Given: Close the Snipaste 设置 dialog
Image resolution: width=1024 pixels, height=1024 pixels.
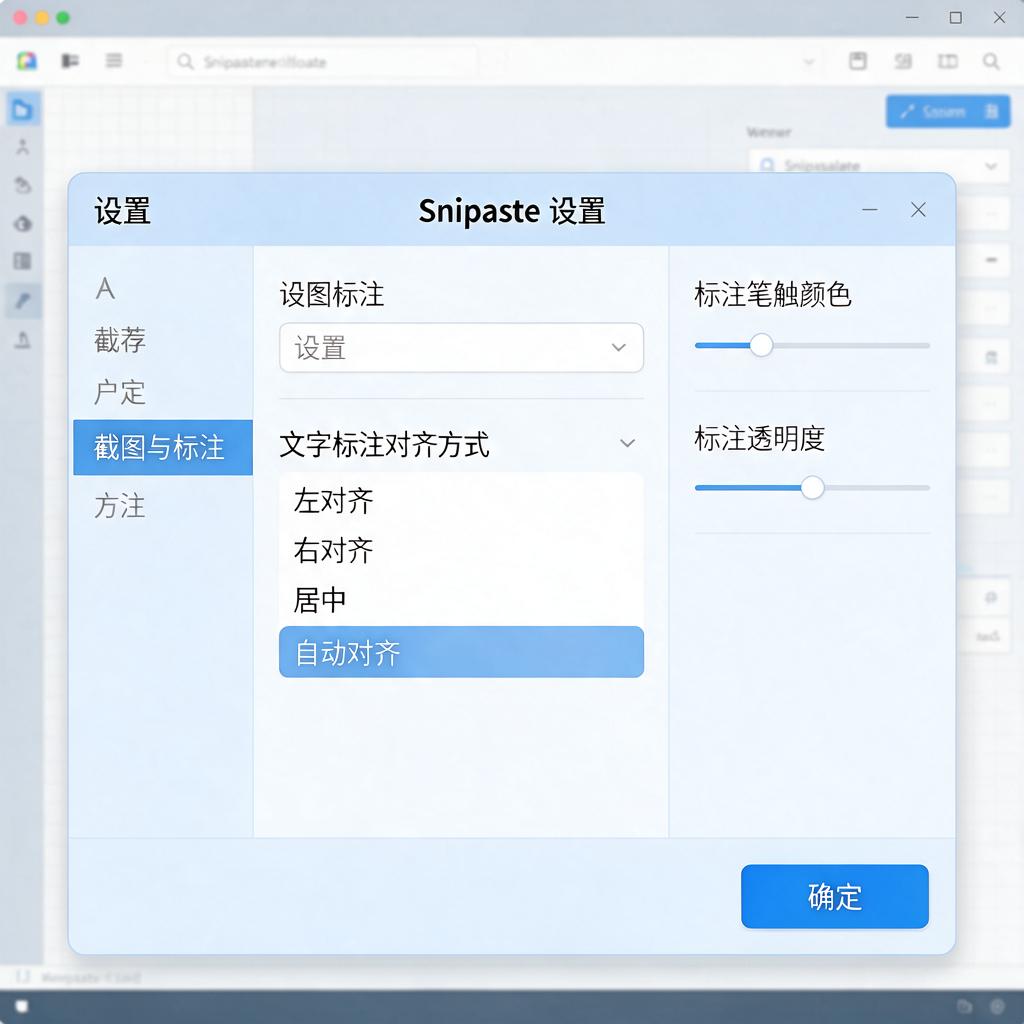Looking at the screenshot, I should 918,210.
